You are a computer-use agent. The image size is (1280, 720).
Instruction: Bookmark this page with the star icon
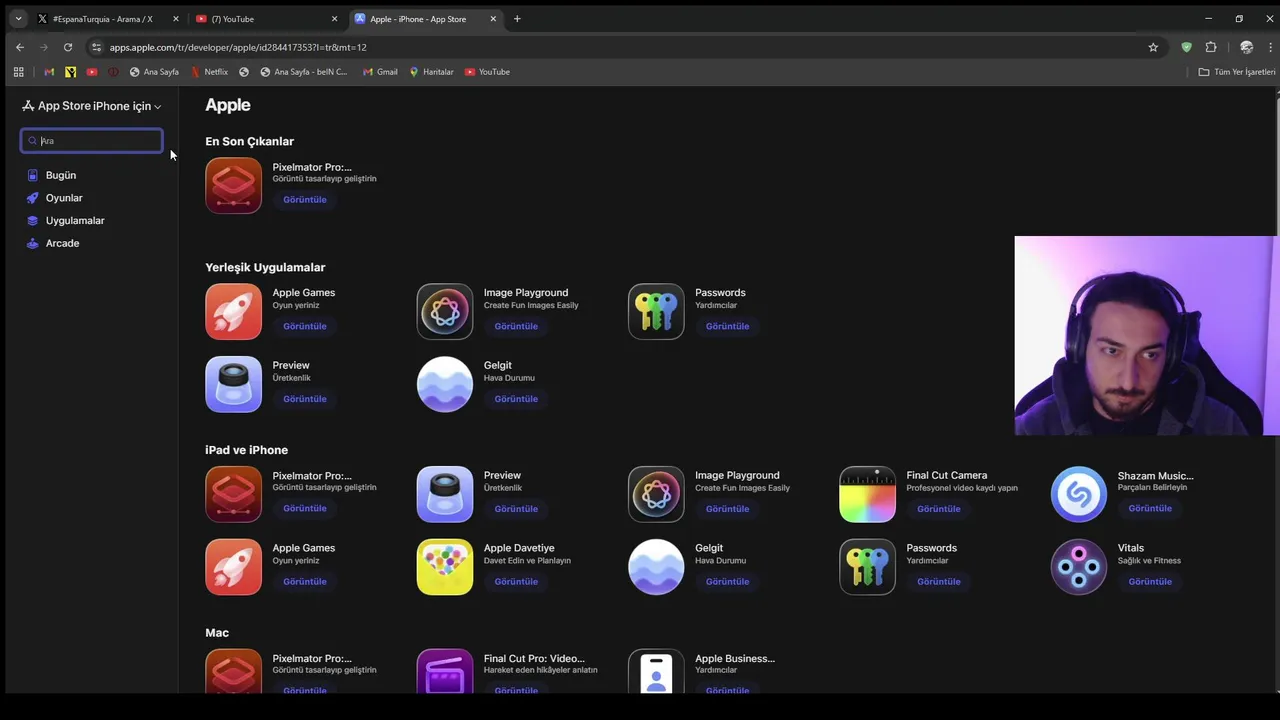pos(1153,47)
